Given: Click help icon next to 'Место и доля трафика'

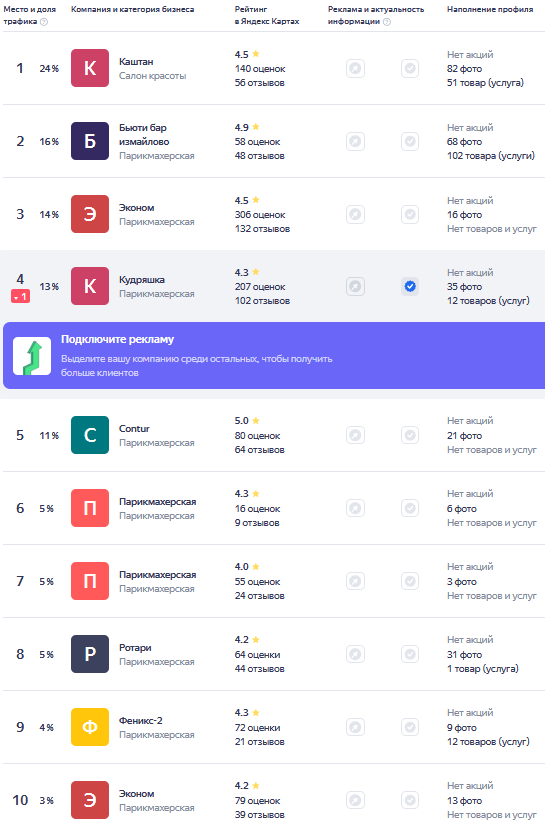Looking at the screenshot, I should point(44,22).
